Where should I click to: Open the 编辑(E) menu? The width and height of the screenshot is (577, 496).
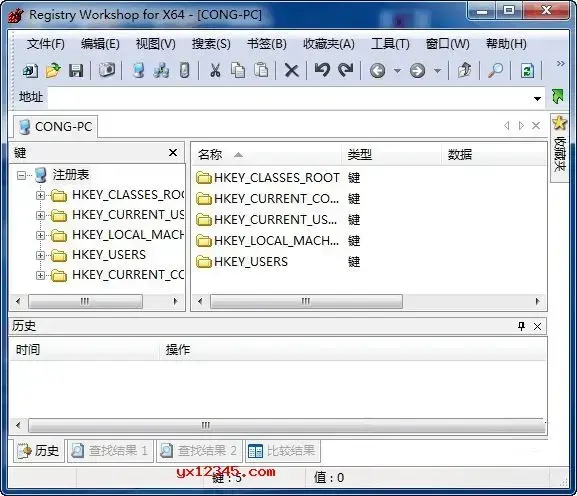(x=100, y=44)
